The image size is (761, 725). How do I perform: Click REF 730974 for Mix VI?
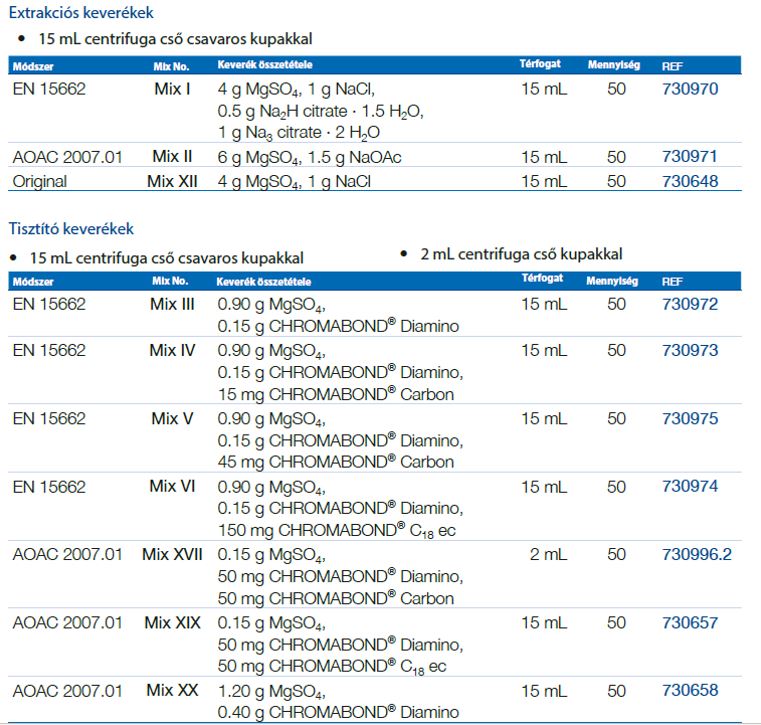click(690, 486)
